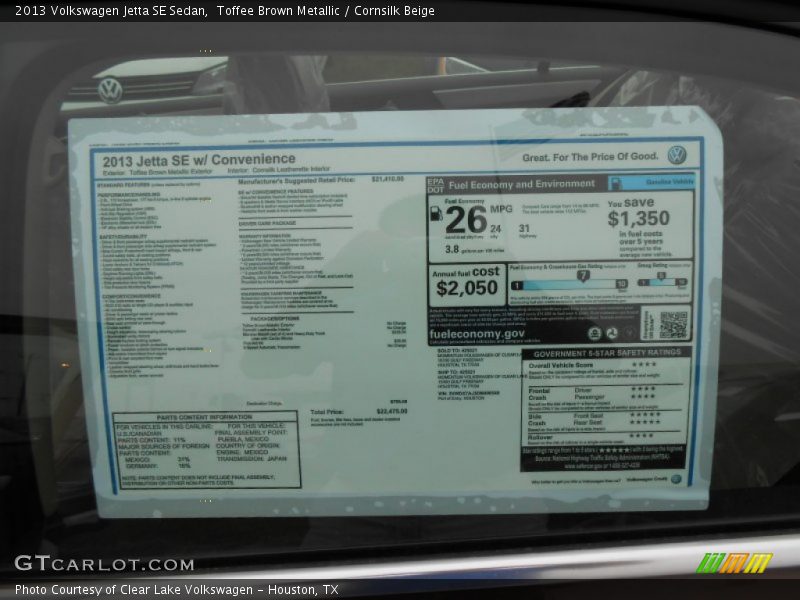Click the gas pump icon in Gasoline Vehicle banner

click(x=616, y=183)
